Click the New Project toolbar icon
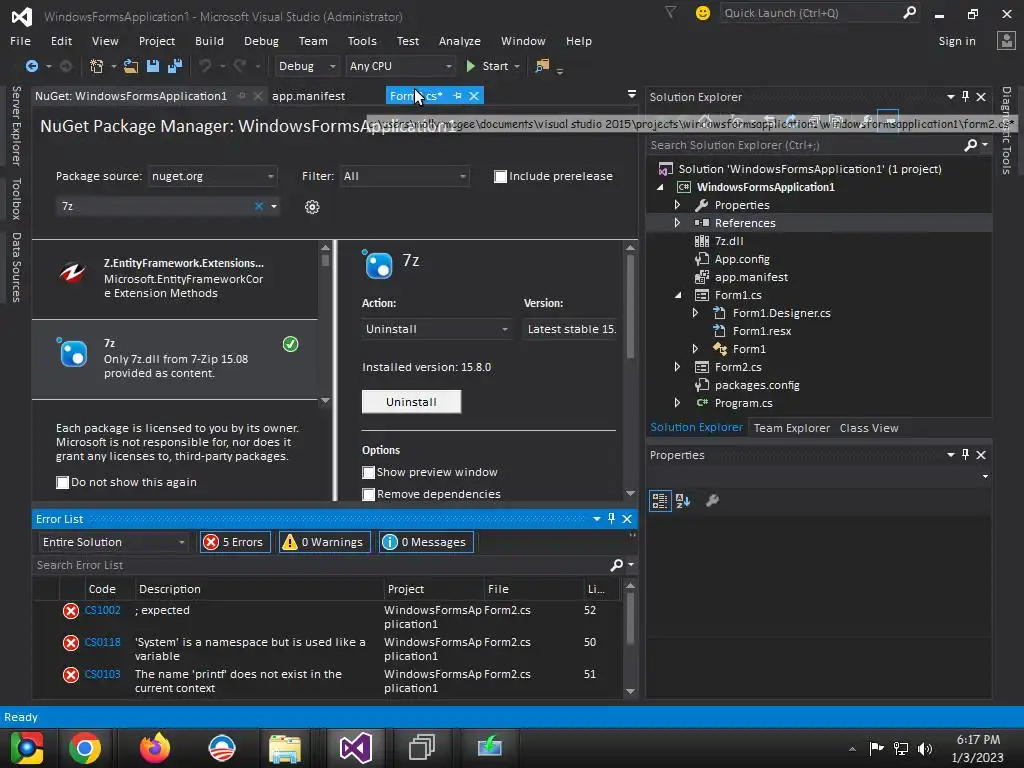 tap(97, 66)
